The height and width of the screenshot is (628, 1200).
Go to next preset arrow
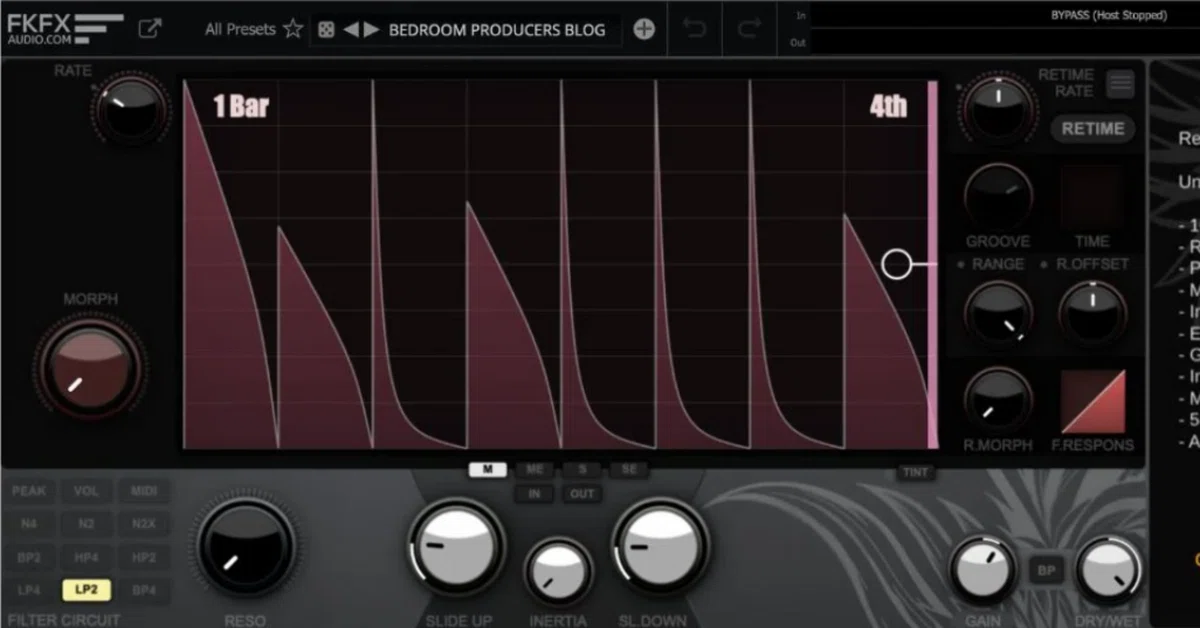372,30
